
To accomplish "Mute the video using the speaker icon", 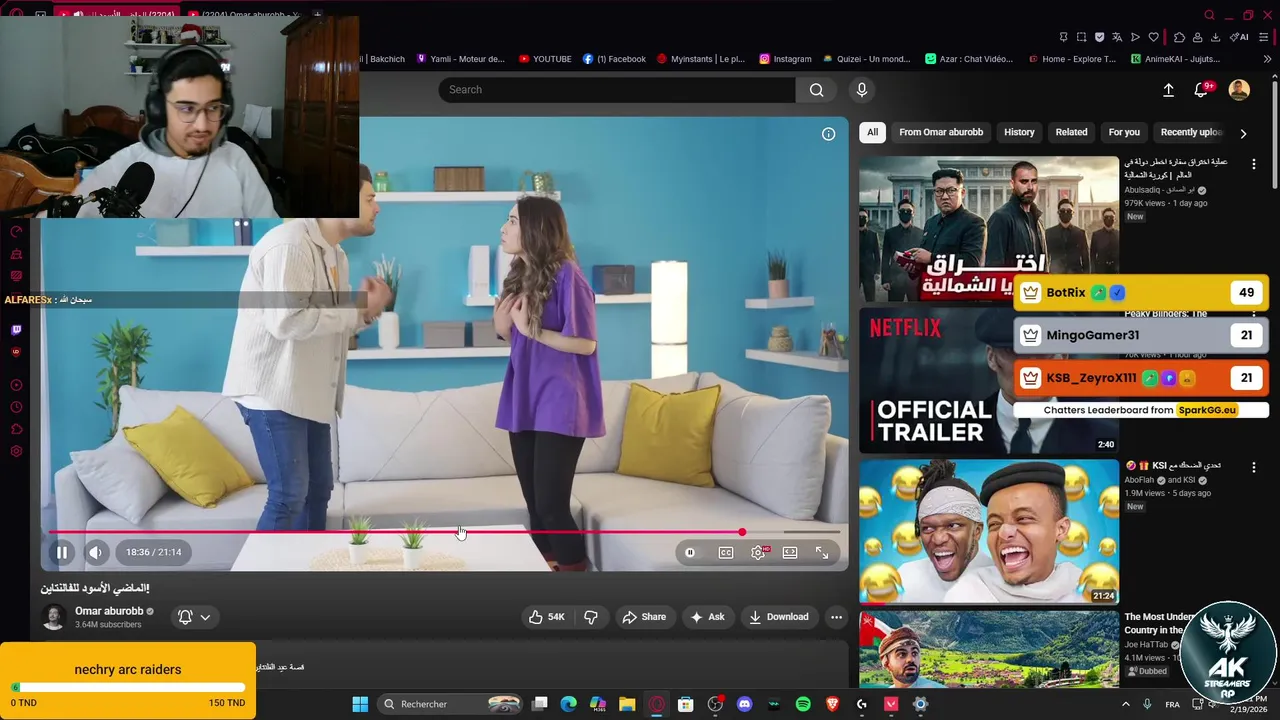I will click(95, 552).
